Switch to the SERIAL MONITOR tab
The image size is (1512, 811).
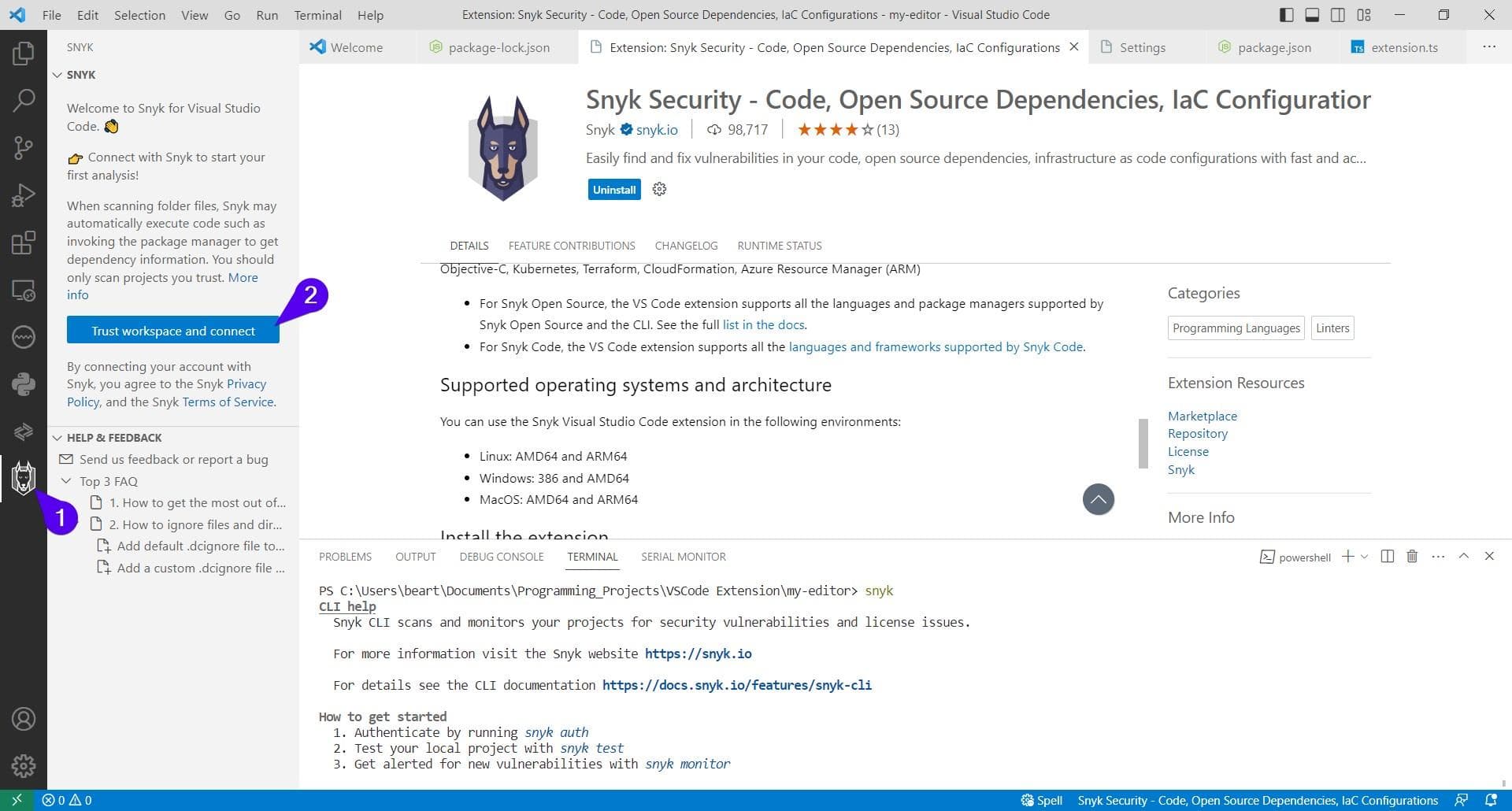pyautogui.click(x=684, y=557)
